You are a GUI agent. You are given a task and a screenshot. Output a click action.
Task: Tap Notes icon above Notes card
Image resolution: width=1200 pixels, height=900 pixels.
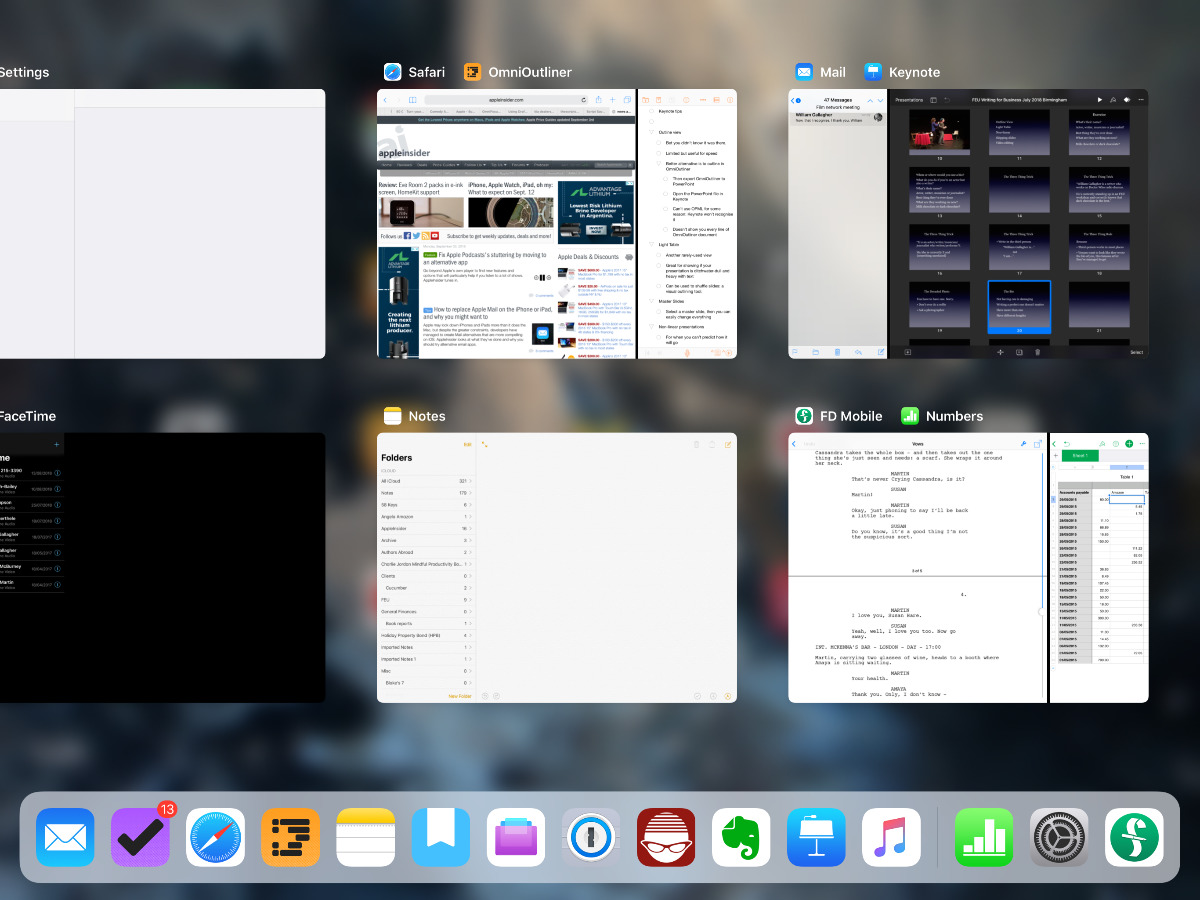[393, 416]
